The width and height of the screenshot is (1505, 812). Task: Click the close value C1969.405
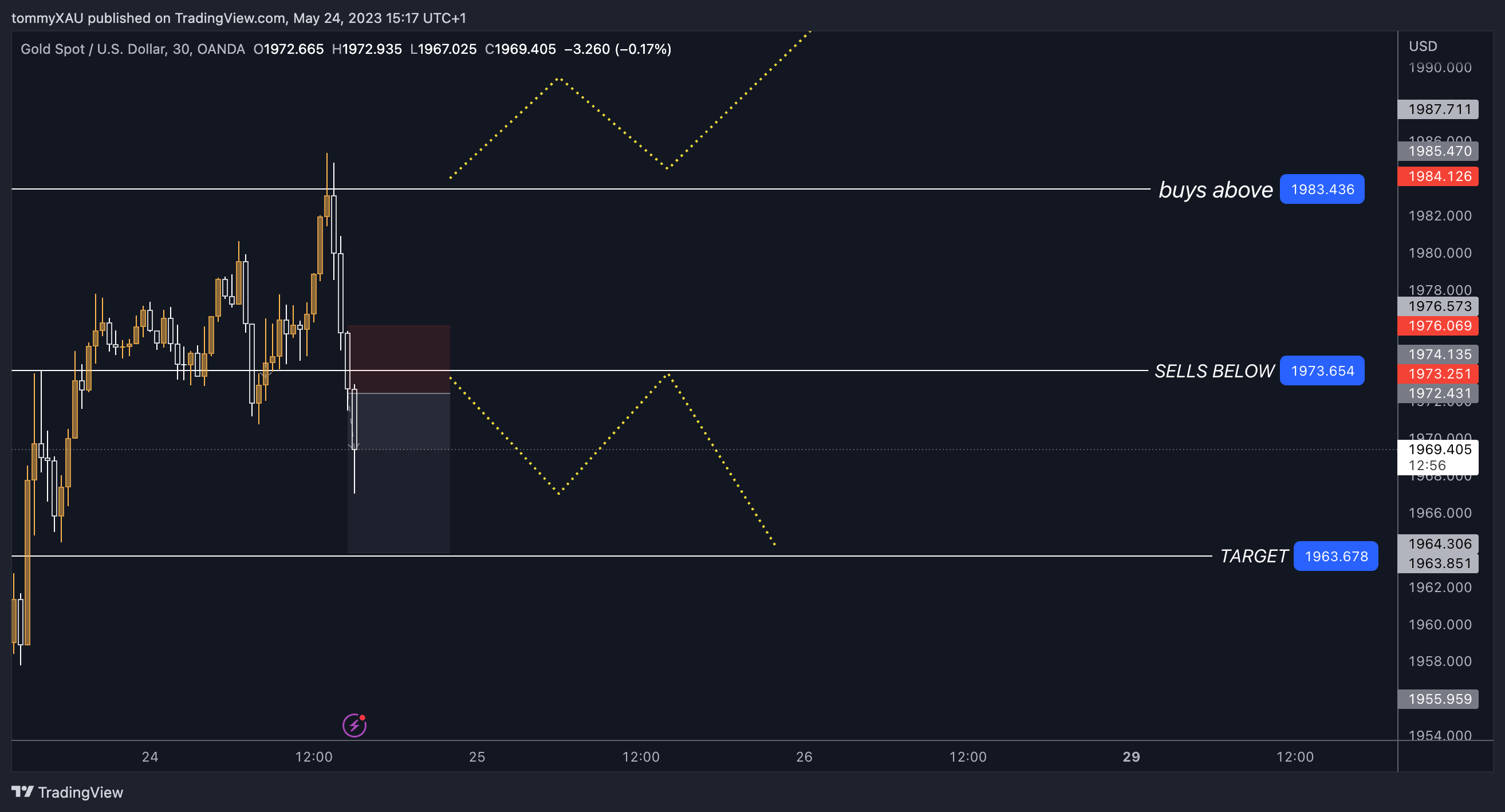[520, 49]
